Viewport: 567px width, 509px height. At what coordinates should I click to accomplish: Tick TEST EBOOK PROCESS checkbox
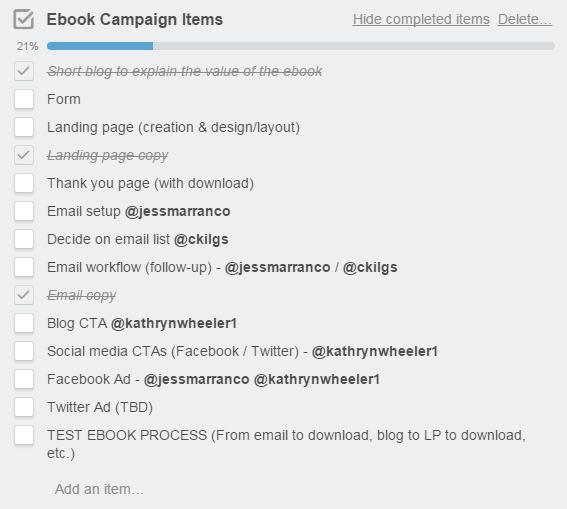pyautogui.click(x=24, y=435)
